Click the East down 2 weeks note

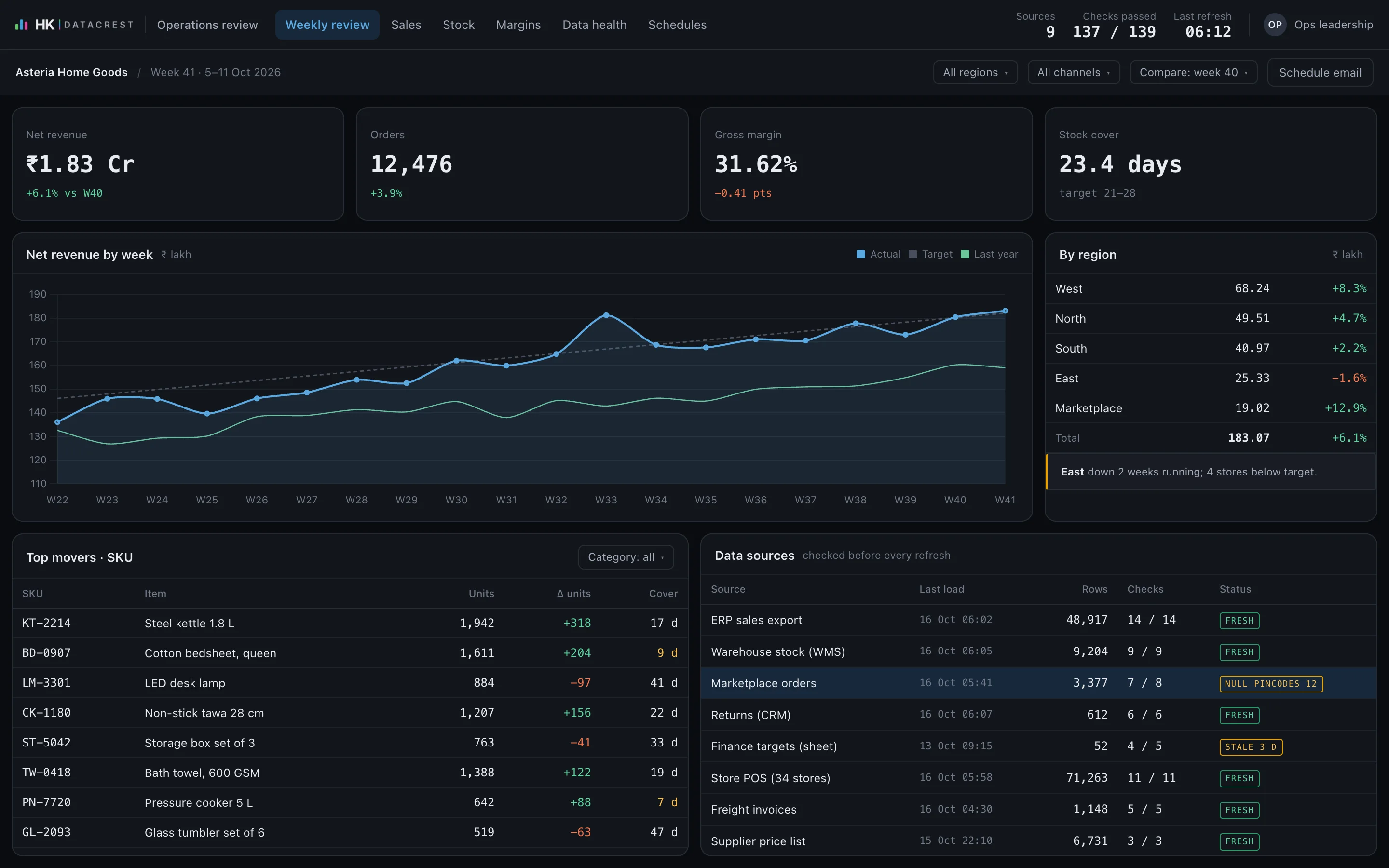coord(1211,472)
